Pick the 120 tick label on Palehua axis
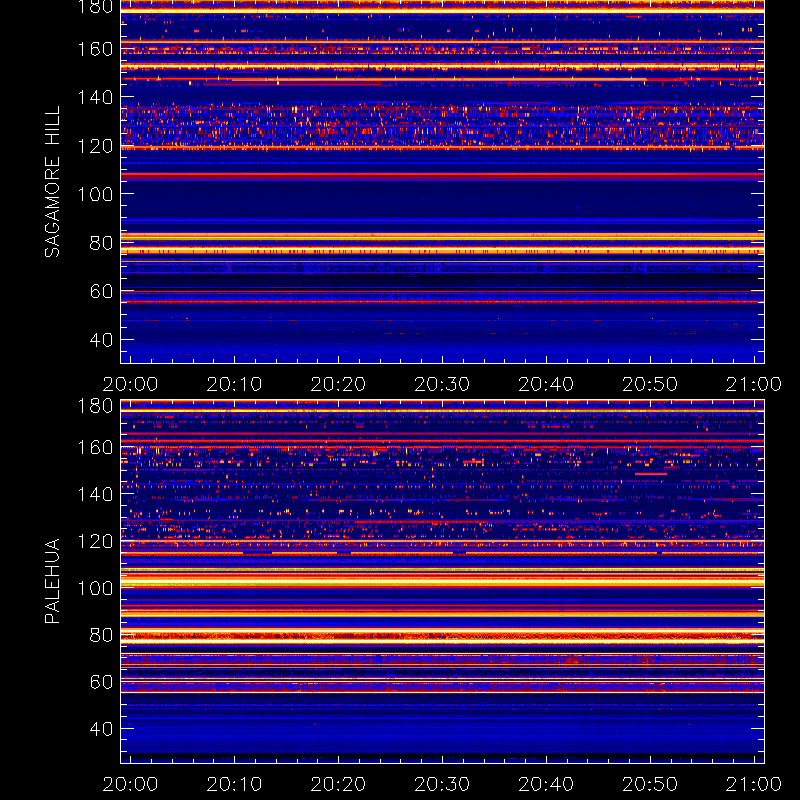Viewport: 800px width, 800px height. (x=95, y=541)
